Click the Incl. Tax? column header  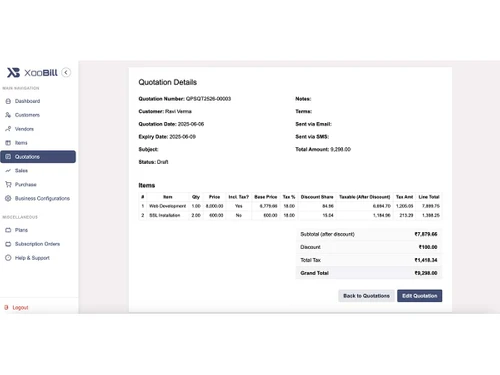[239, 197]
